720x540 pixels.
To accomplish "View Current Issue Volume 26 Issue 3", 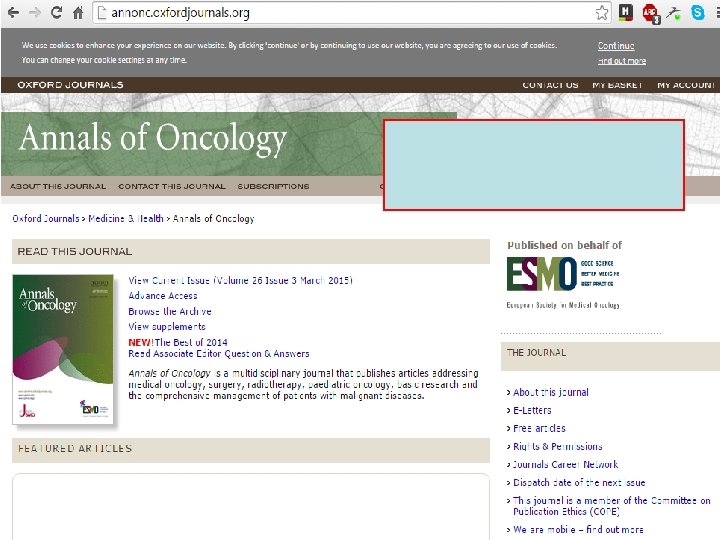I will (240, 280).
